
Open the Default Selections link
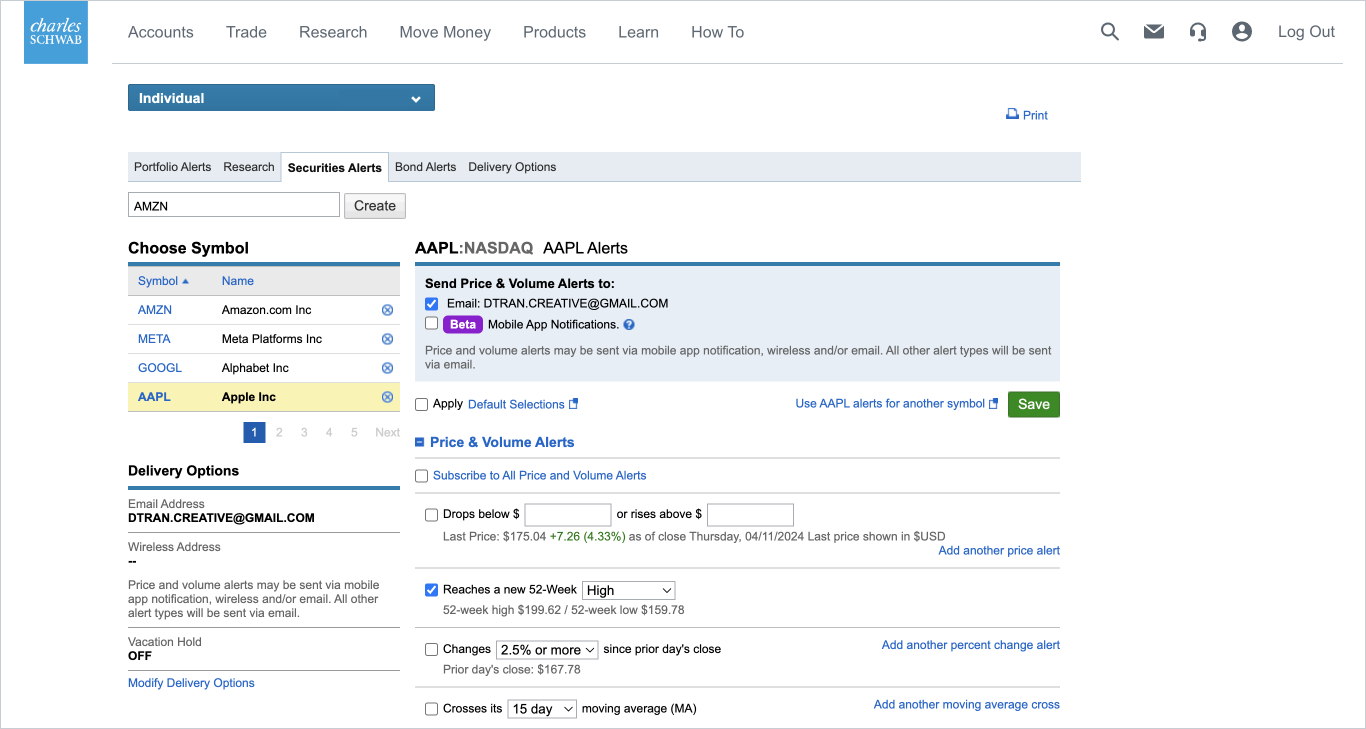click(x=516, y=405)
